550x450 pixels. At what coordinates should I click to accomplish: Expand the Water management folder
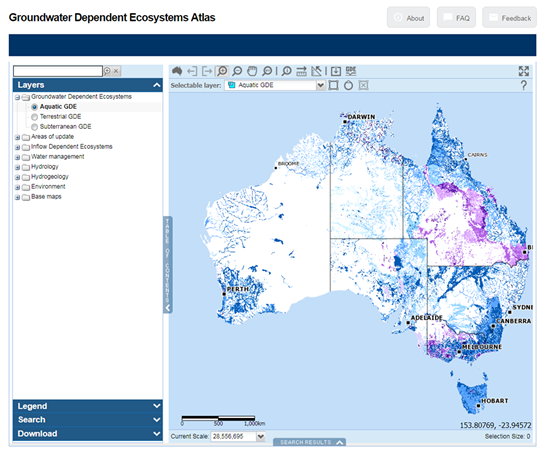click(x=17, y=157)
